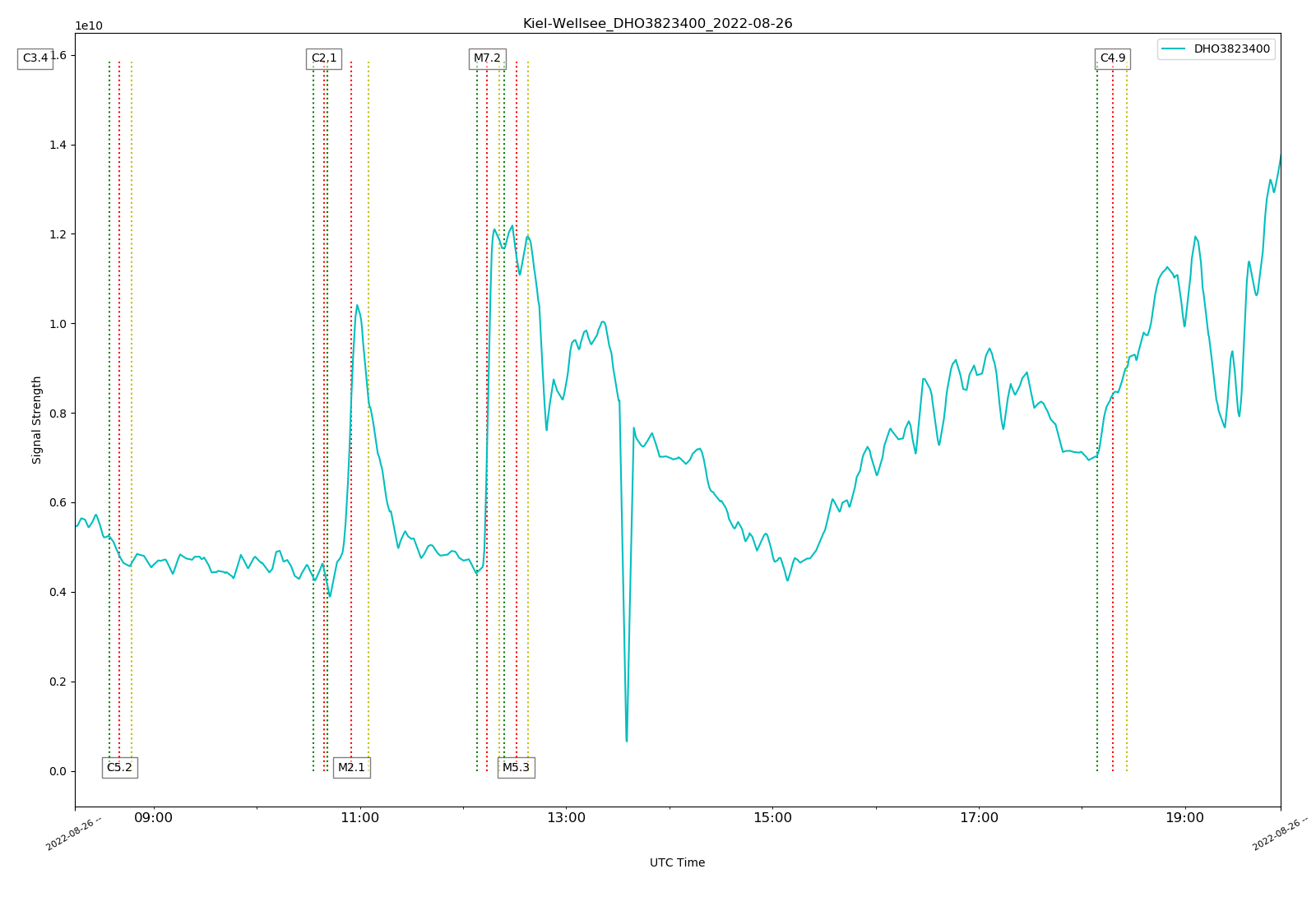The image size is (1316, 906).
Task: Click the 0.4 y-axis tick value
Action: (58, 593)
